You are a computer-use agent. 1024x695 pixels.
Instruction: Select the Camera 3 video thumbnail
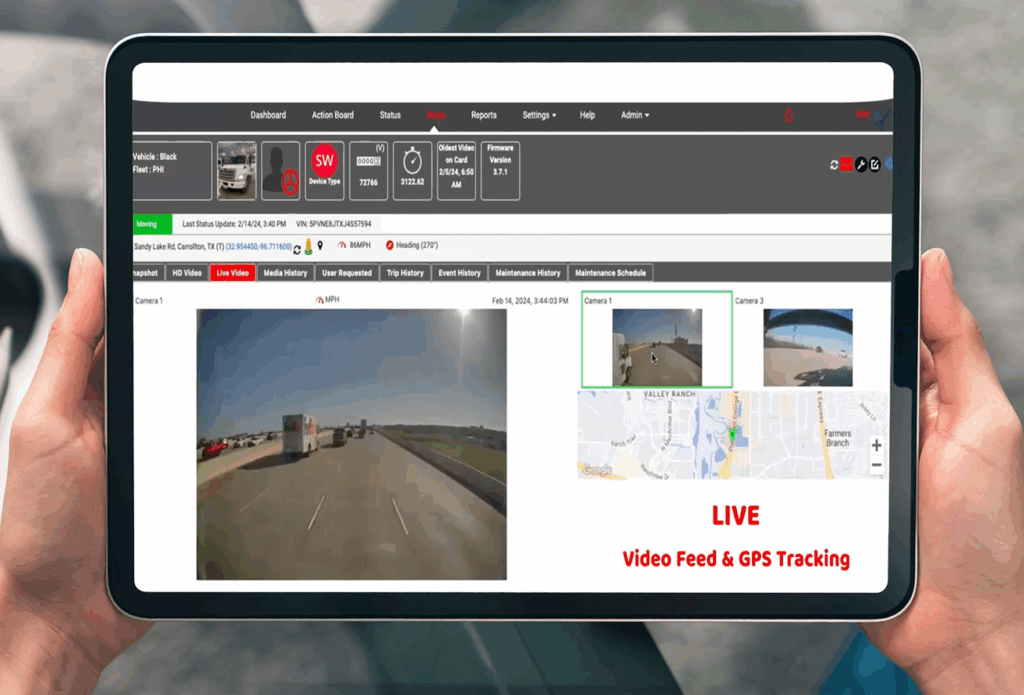tap(808, 348)
